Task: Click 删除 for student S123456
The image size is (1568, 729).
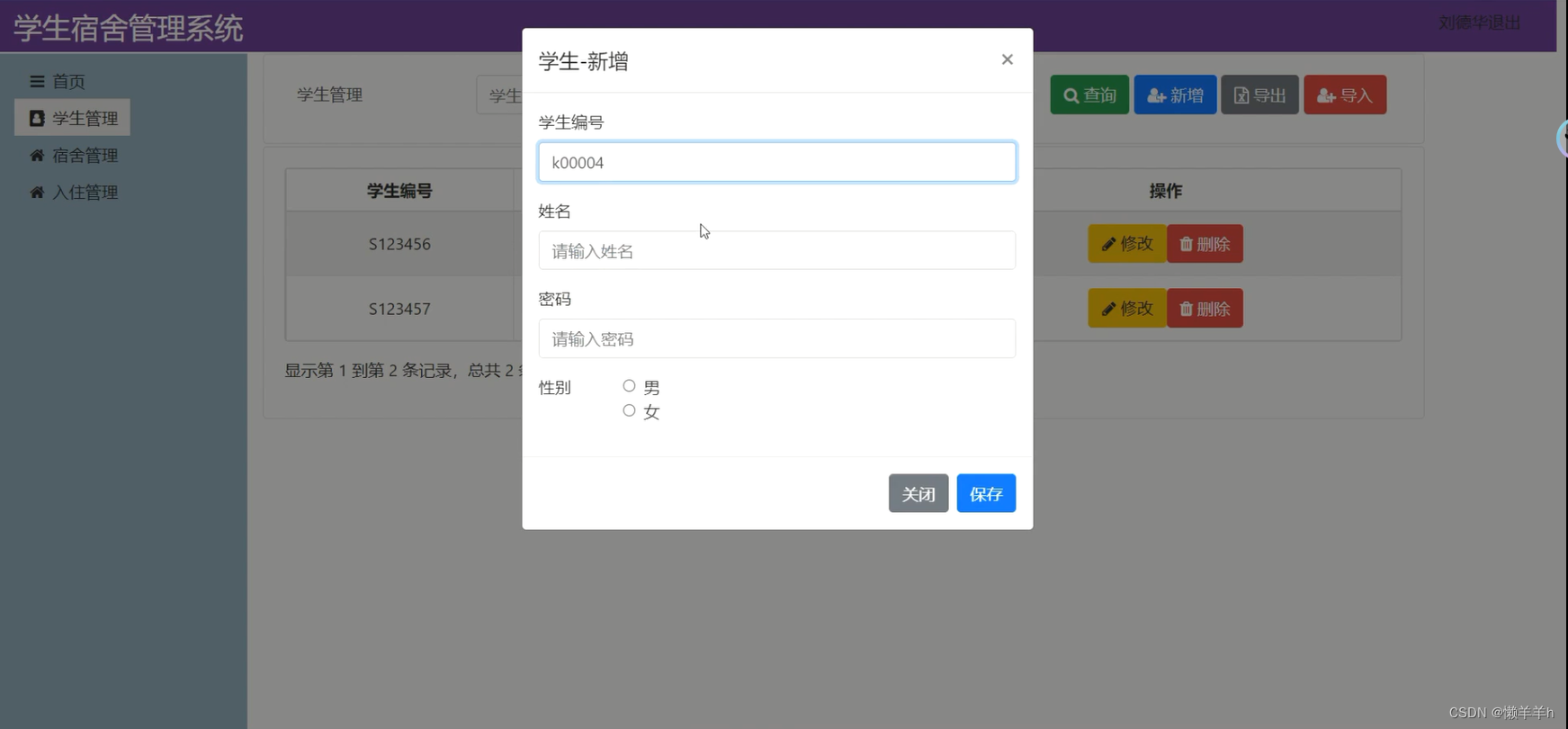Action: click(x=1205, y=244)
